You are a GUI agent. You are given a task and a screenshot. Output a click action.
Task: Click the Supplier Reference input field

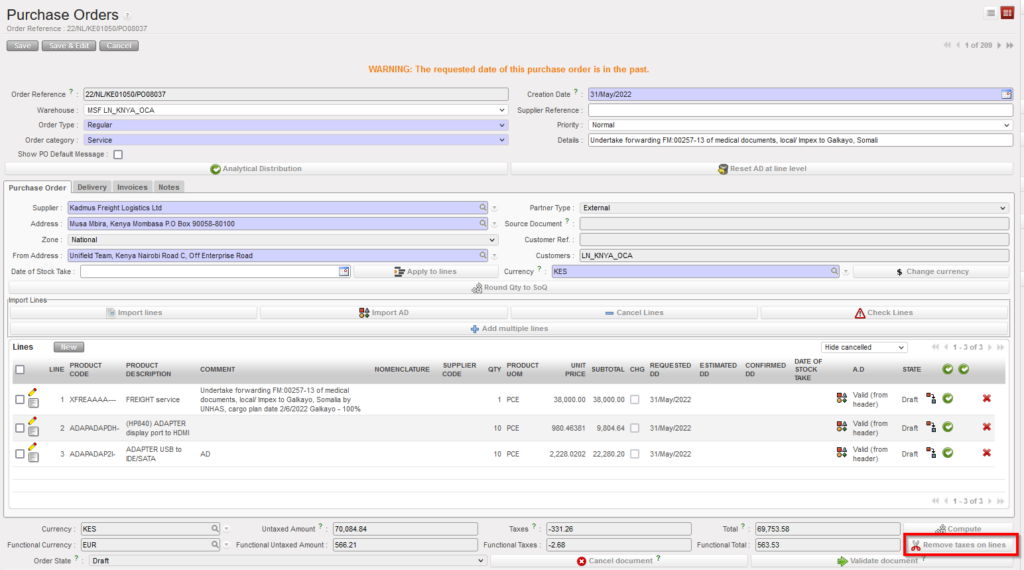pyautogui.click(x=801, y=110)
